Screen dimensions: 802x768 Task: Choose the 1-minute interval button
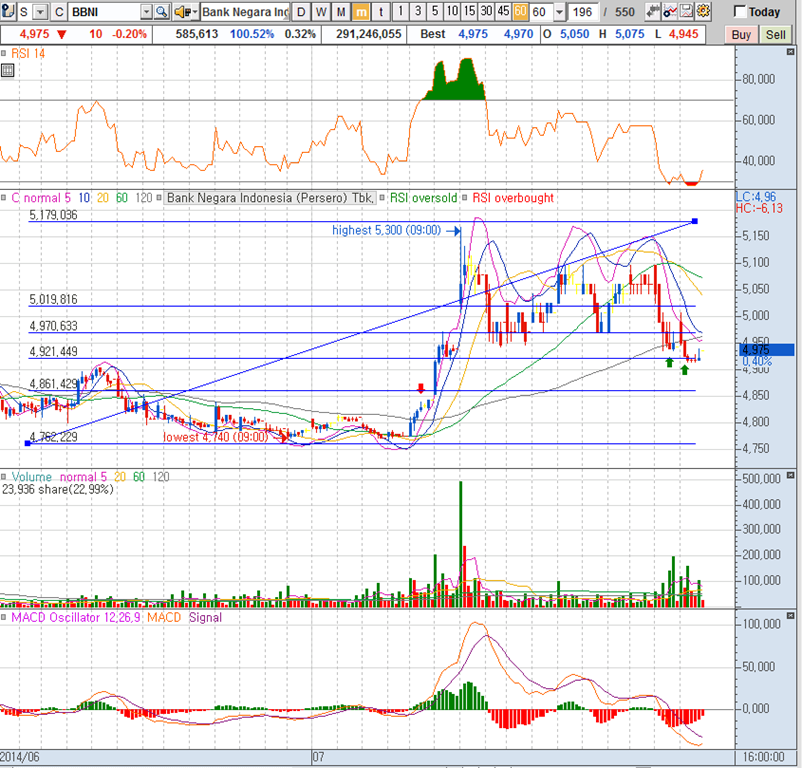(x=400, y=11)
